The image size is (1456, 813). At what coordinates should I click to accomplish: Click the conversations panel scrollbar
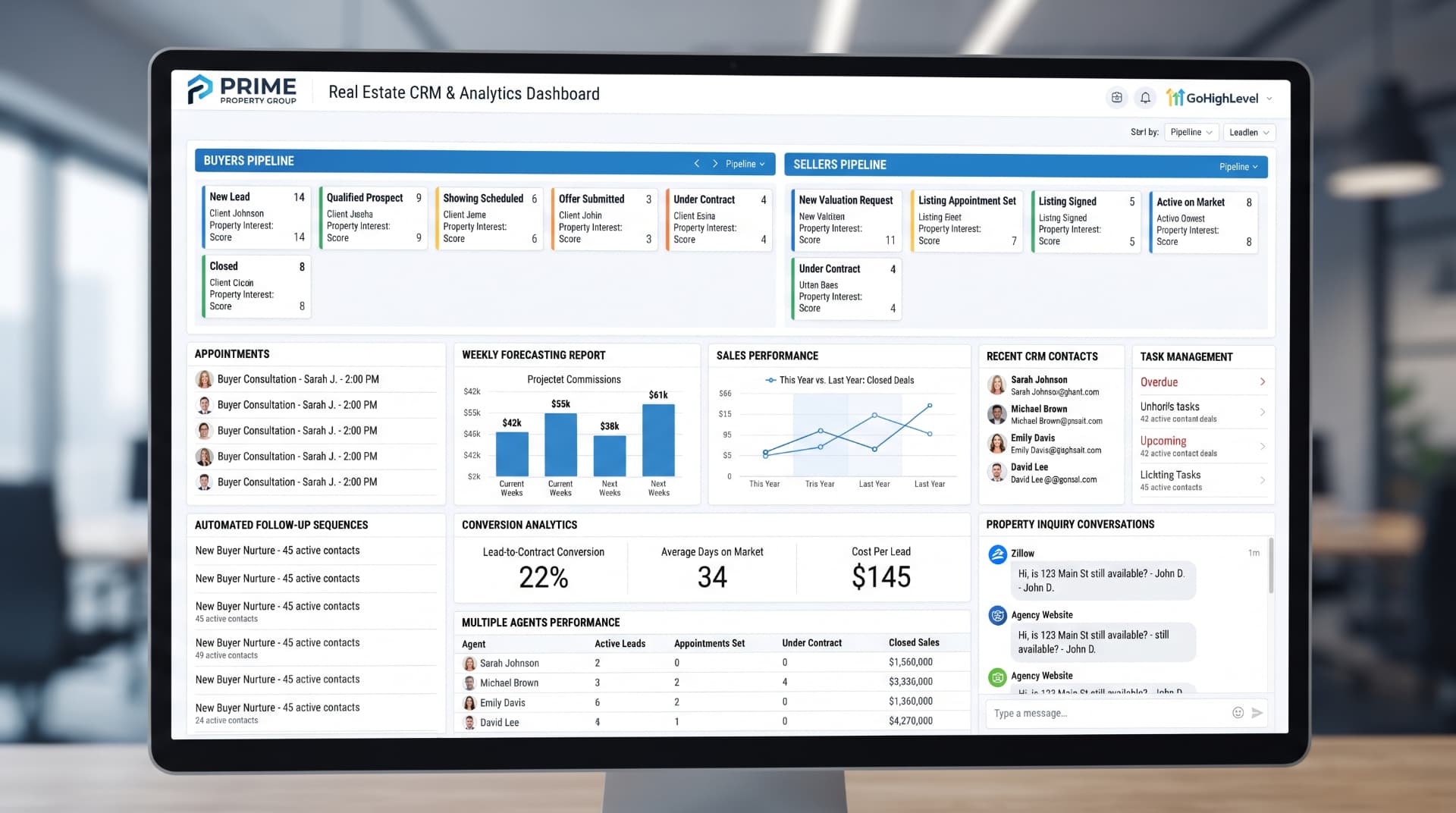pos(1270,566)
